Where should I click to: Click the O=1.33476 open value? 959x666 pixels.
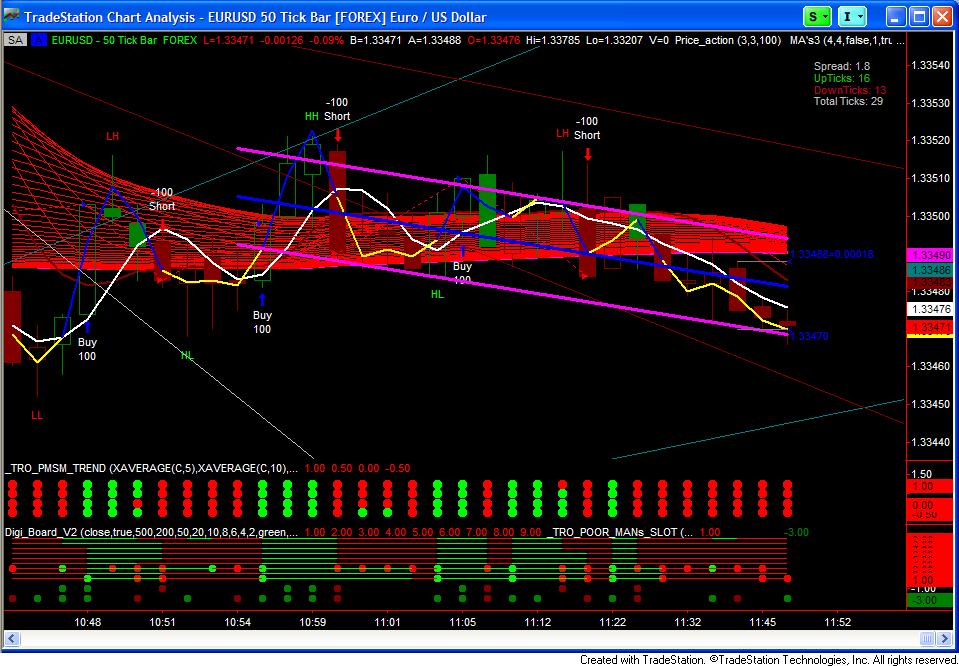click(x=496, y=40)
